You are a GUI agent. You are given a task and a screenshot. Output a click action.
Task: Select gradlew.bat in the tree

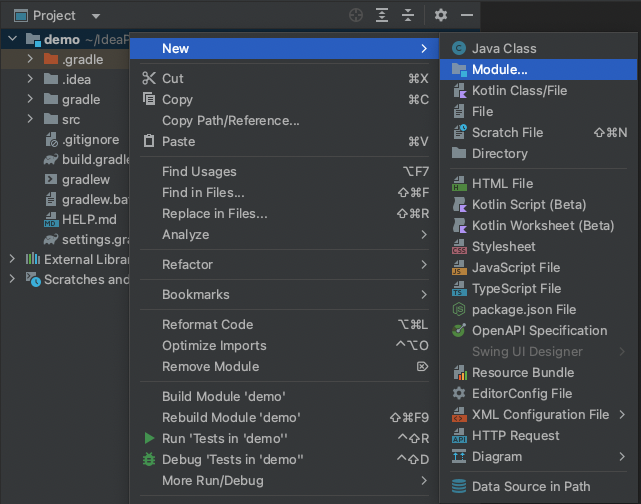coord(87,199)
